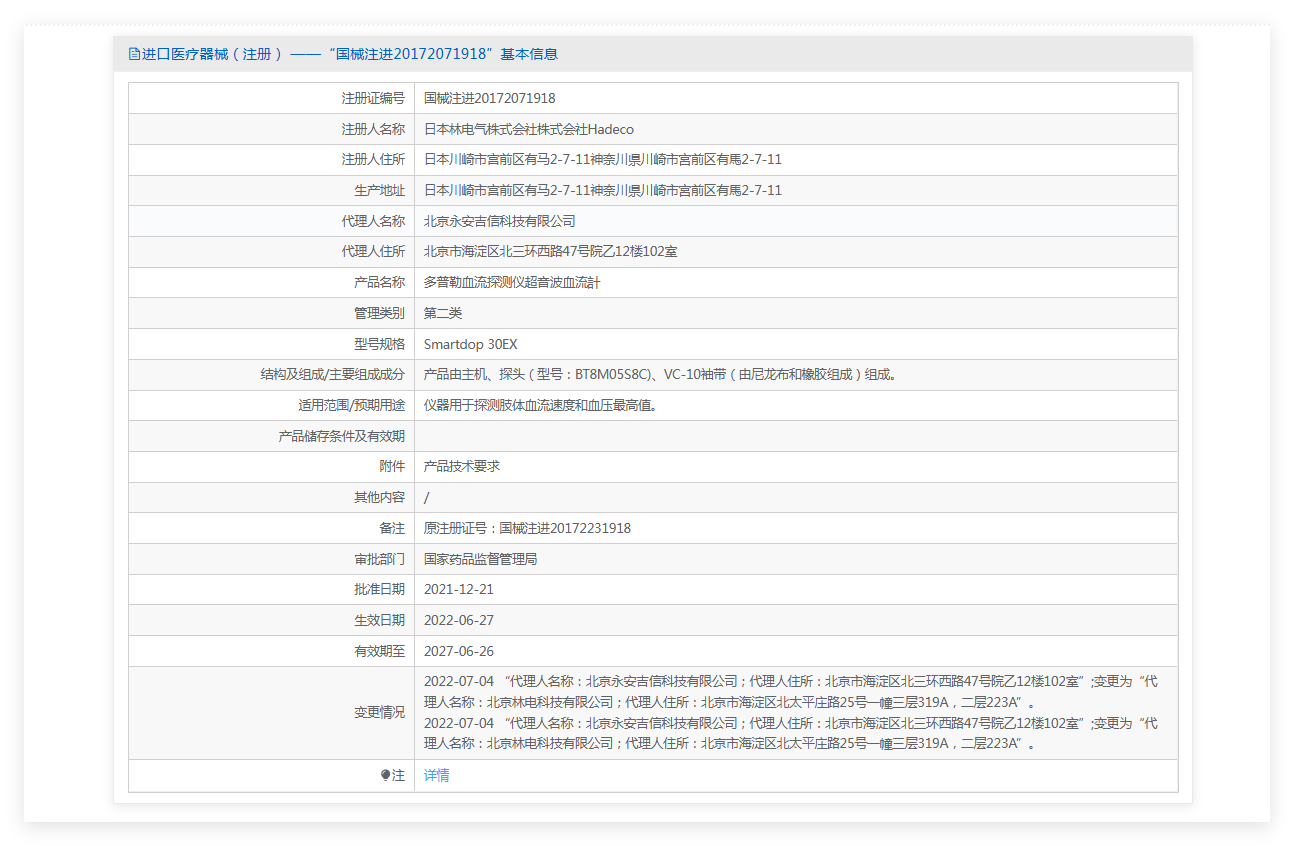Click the 产品名称 row label
Viewport: 1294px width, 846px height.
click(380, 283)
